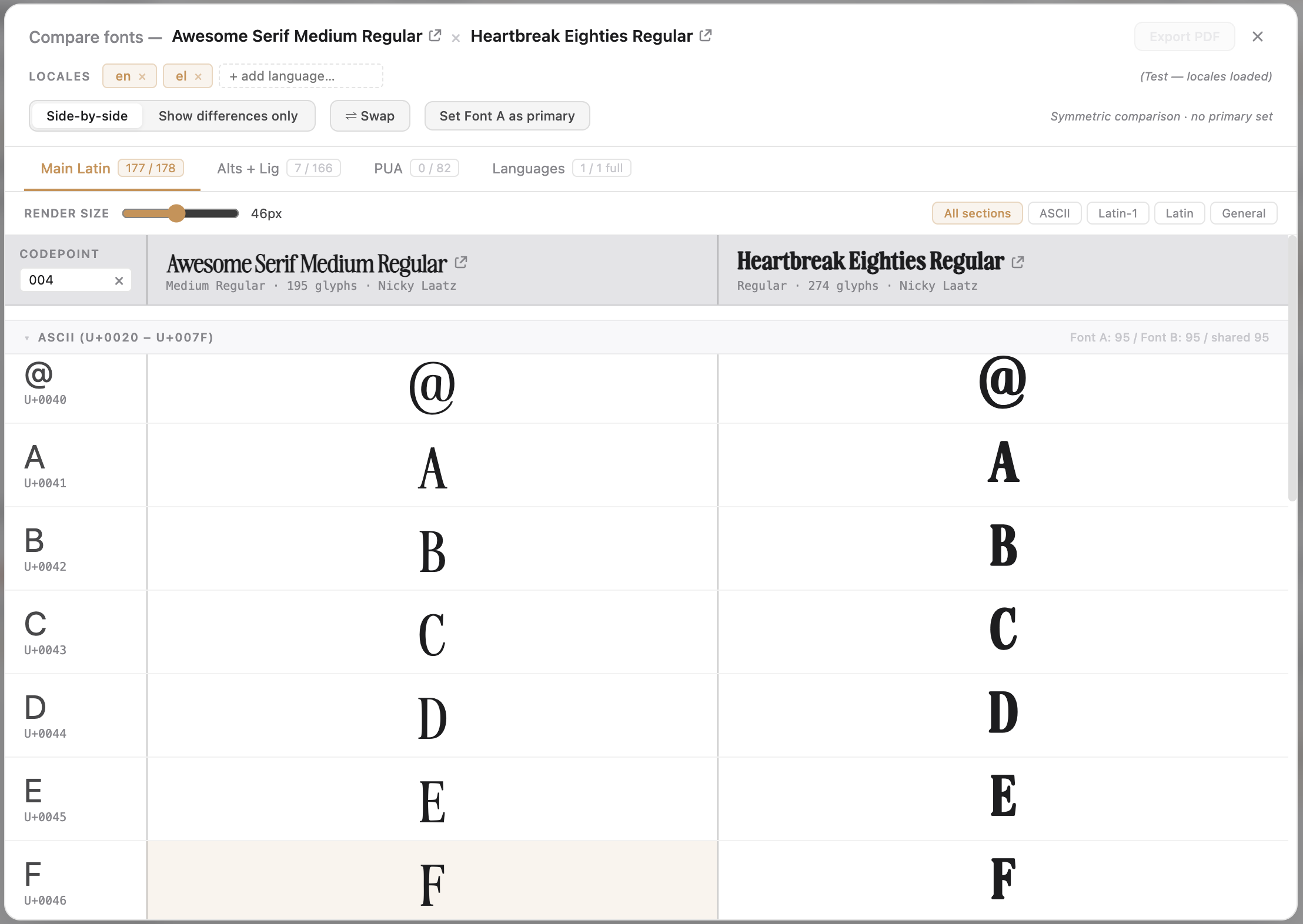The width and height of the screenshot is (1303, 924).
Task: Switch to Show differences only
Action: pyautogui.click(x=228, y=116)
